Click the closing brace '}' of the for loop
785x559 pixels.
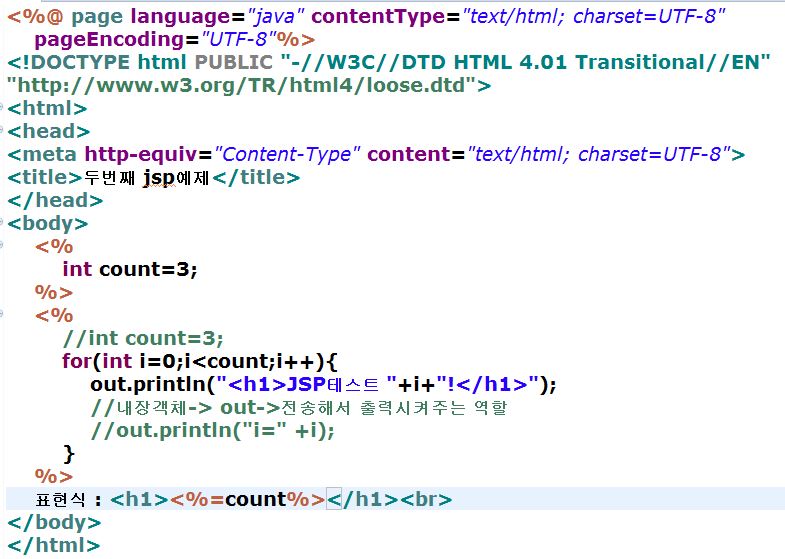click(x=69, y=454)
